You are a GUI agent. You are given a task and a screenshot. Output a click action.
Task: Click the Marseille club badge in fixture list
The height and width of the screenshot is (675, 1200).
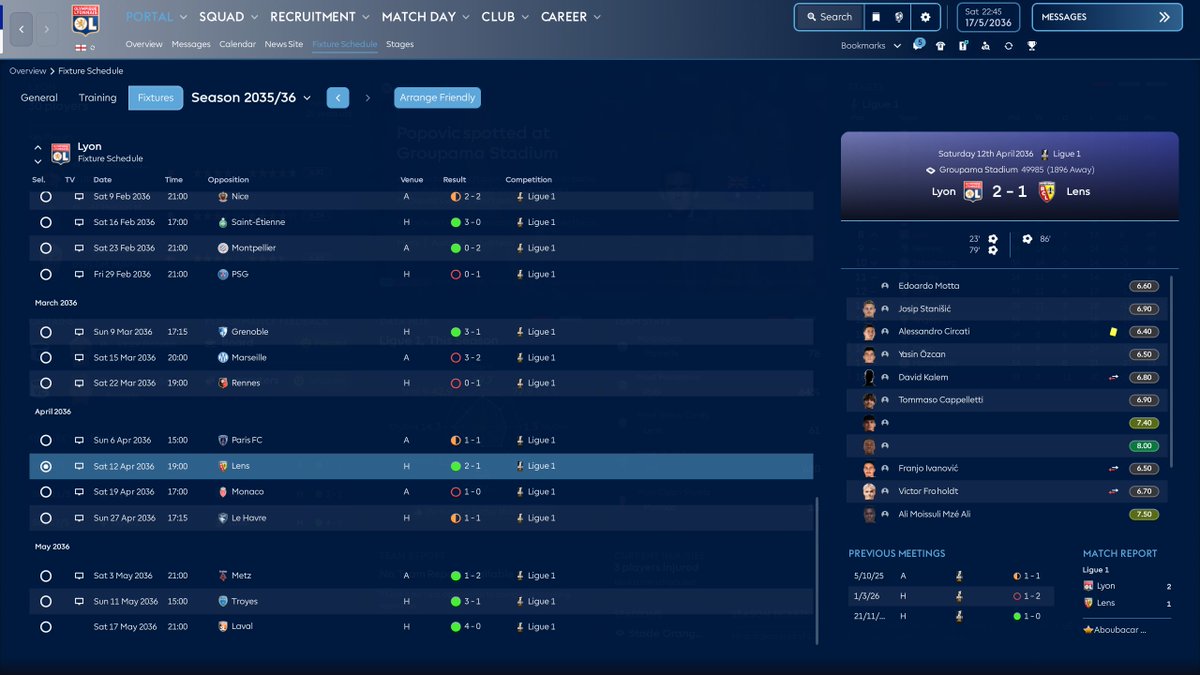click(223, 357)
